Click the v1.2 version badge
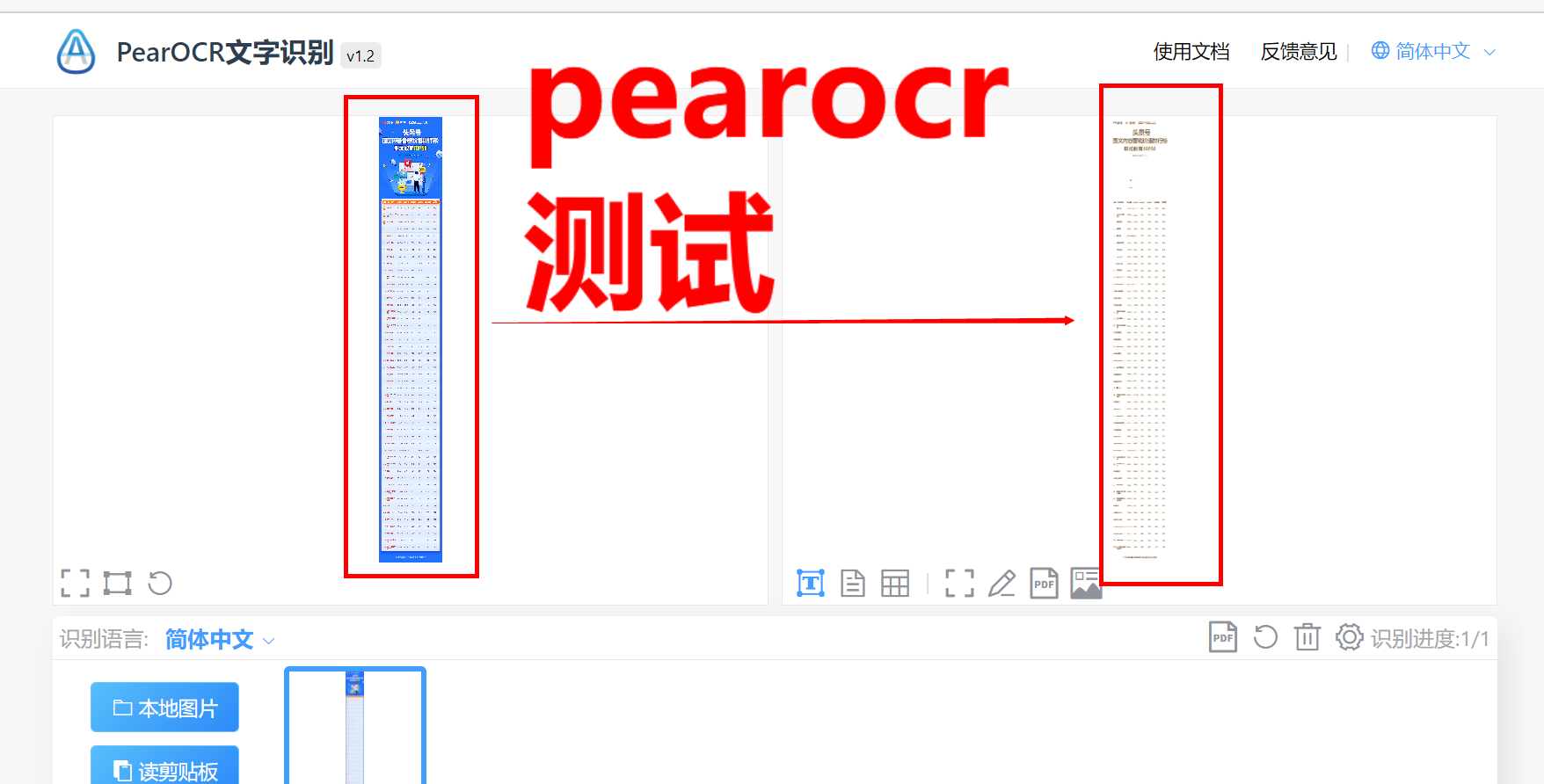This screenshot has height=784, width=1544. pyautogui.click(x=361, y=55)
